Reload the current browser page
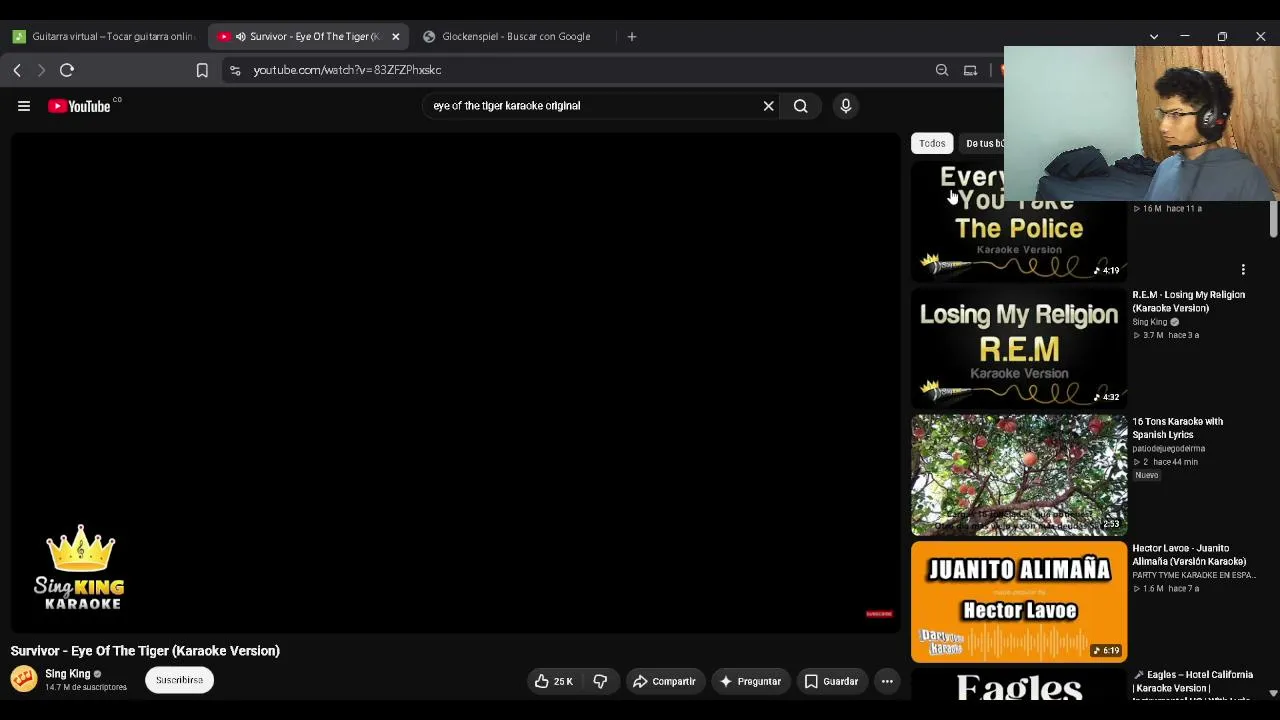Viewport: 1280px width, 720px height. point(67,70)
